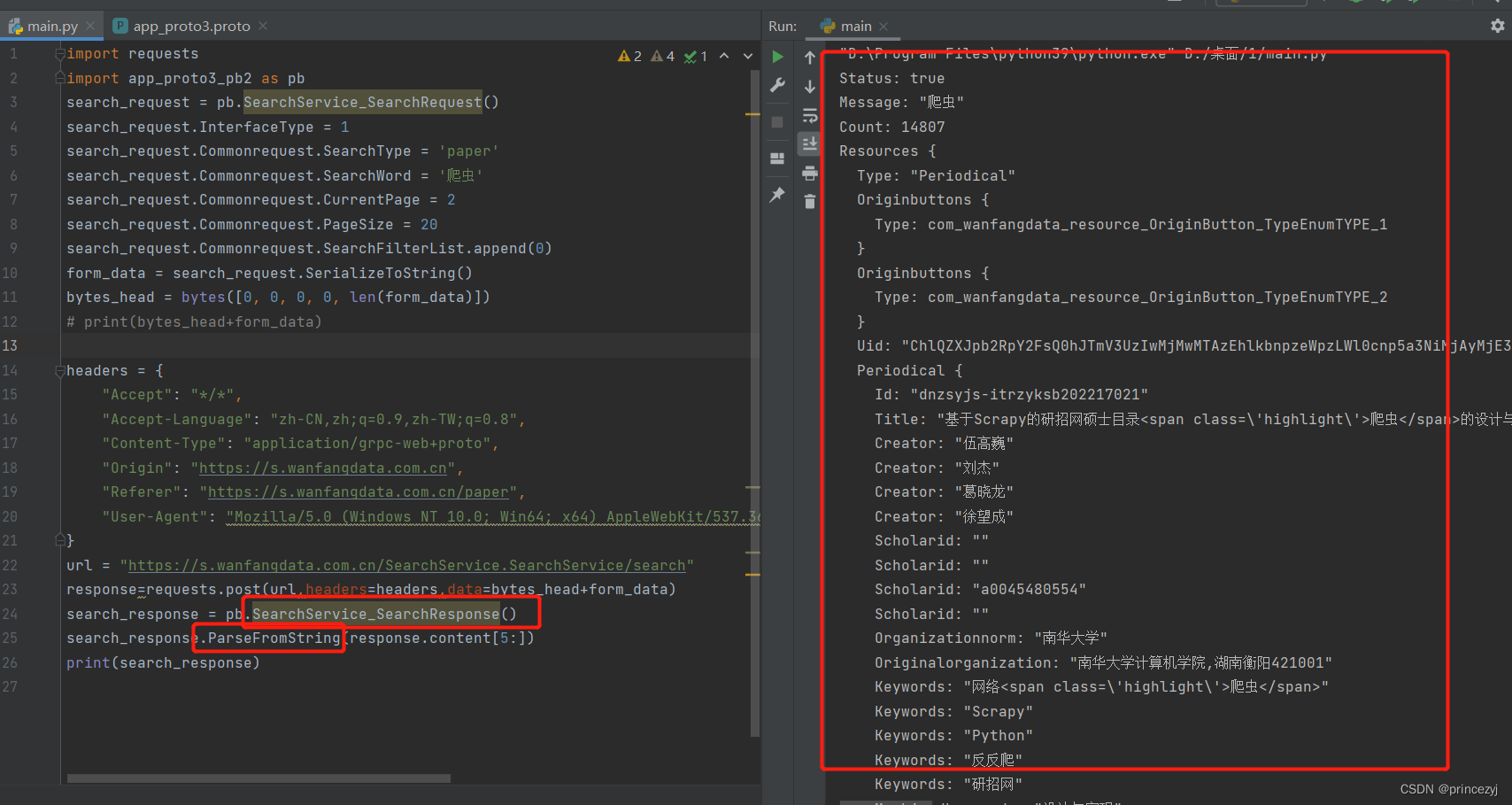Show the 2 warnings indicator
This screenshot has width=1512, height=805.
tap(629, 56)
